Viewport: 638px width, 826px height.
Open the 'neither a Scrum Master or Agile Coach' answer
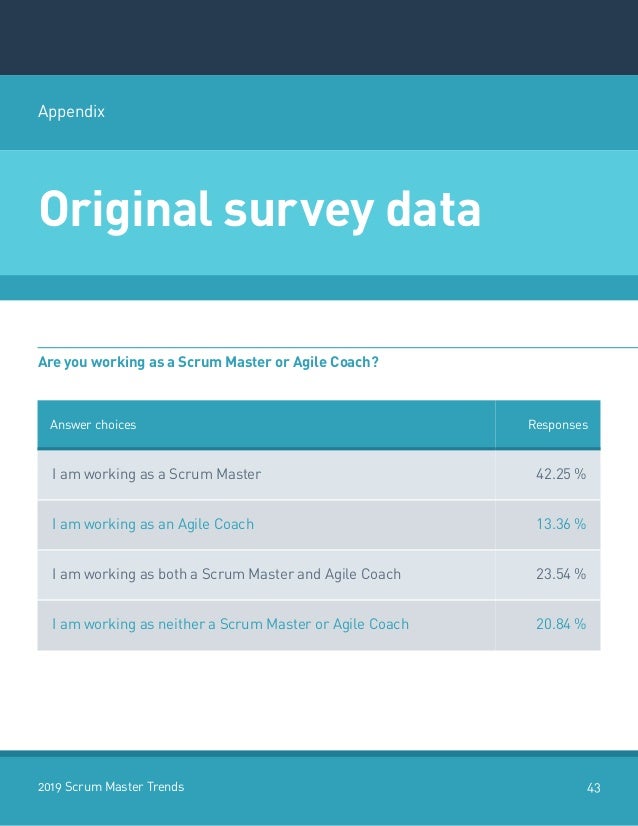pyautogui.click(x=230, y=624)
